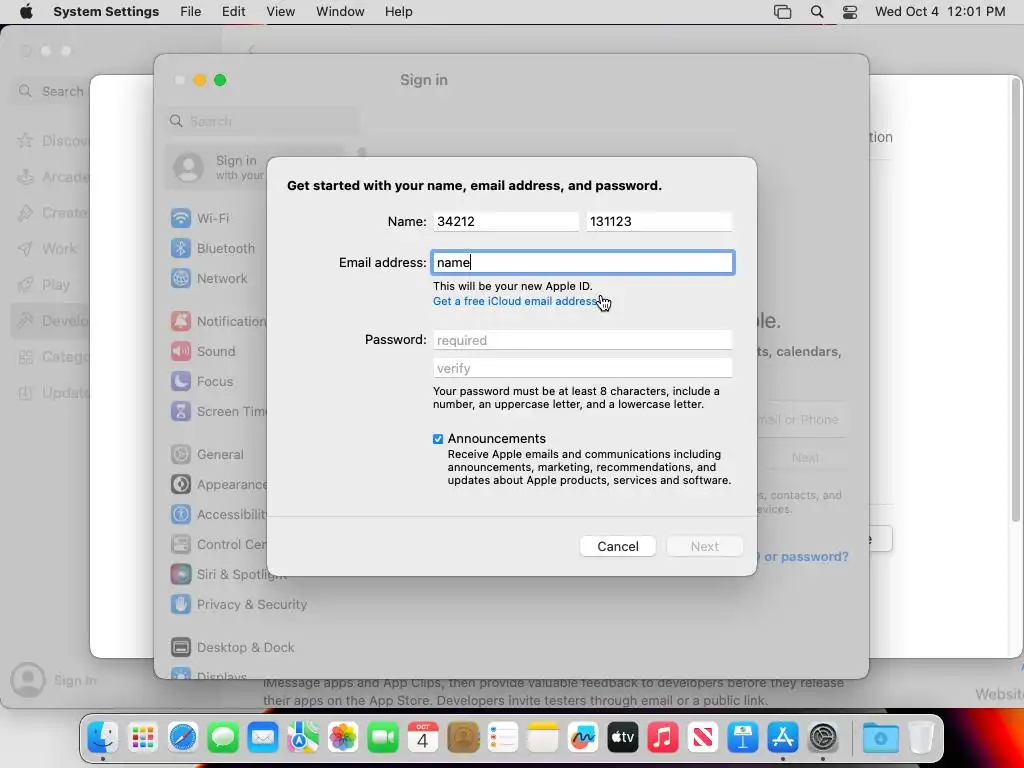
Task: Open the Window menu
Action: [340, 12]
